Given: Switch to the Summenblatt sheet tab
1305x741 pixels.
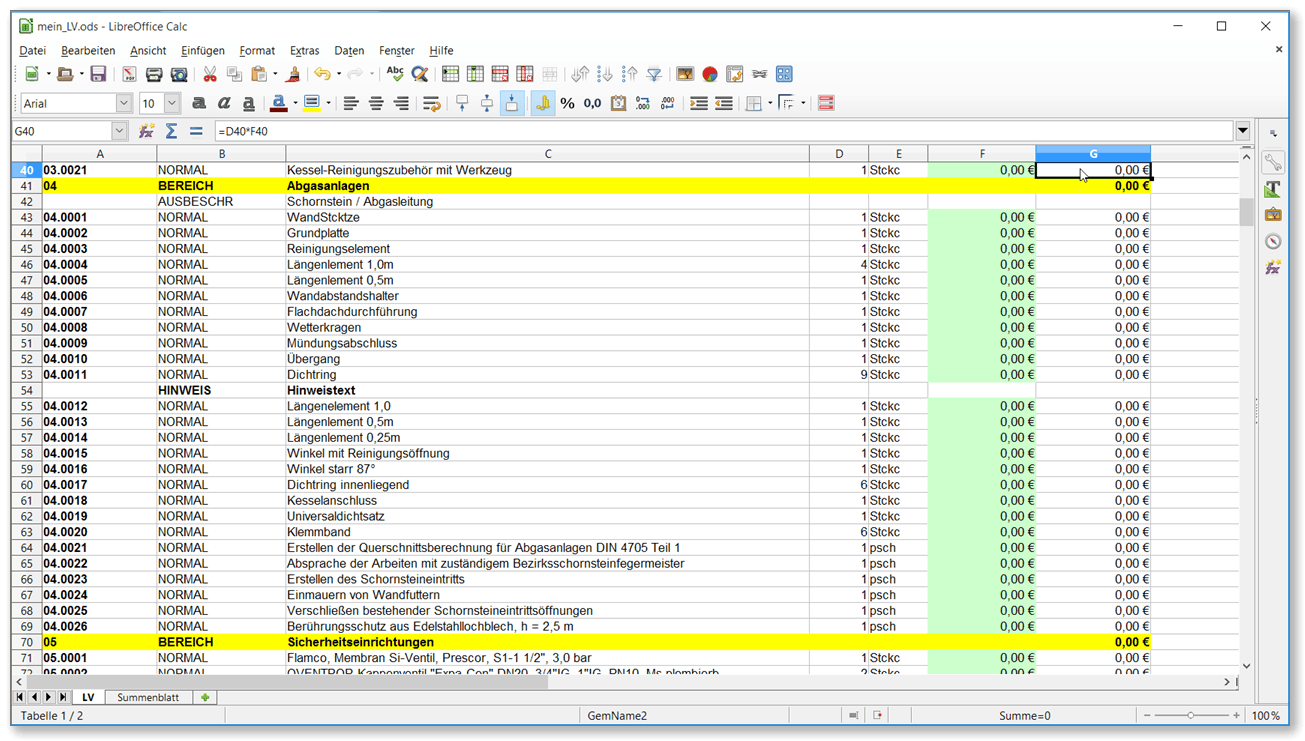Looking at the screenshot, I should pyautogui.click(x=148, y=697).
